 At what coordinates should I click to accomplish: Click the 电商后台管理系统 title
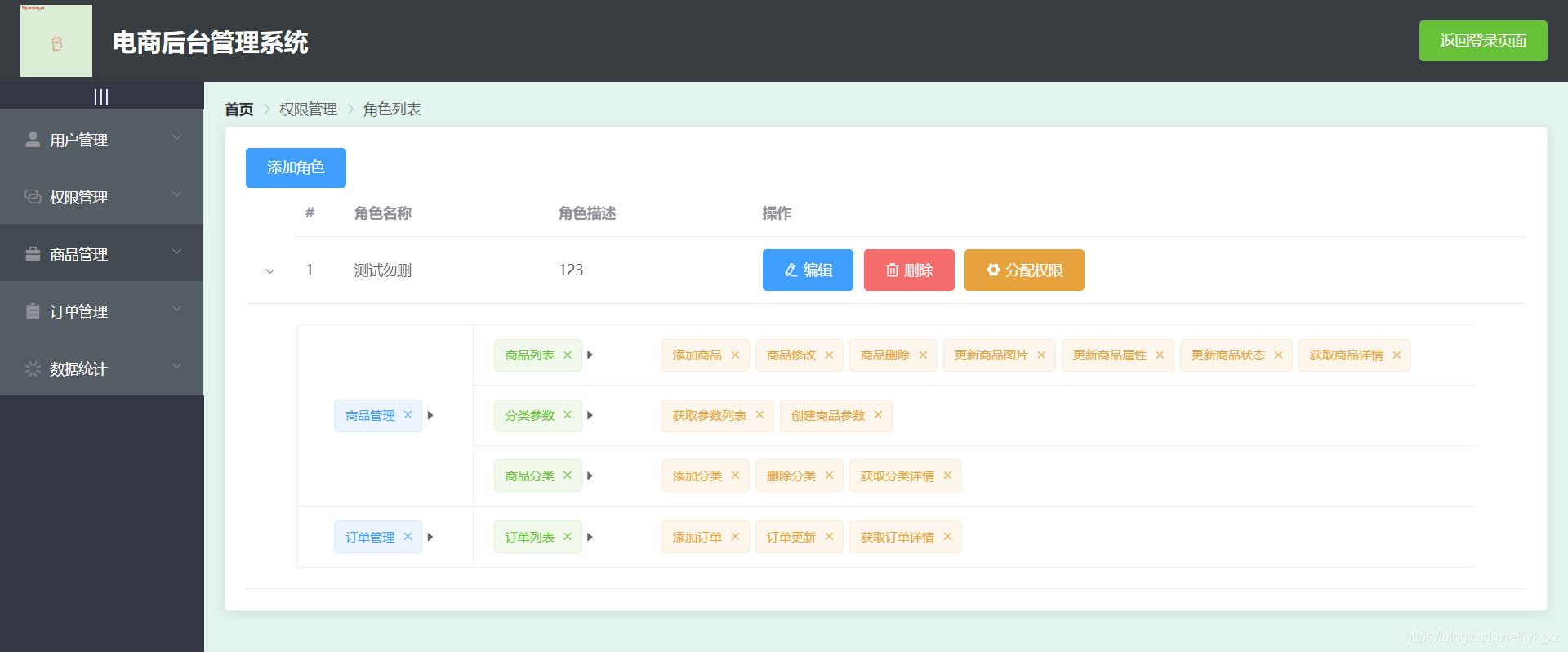click(211, 42)
